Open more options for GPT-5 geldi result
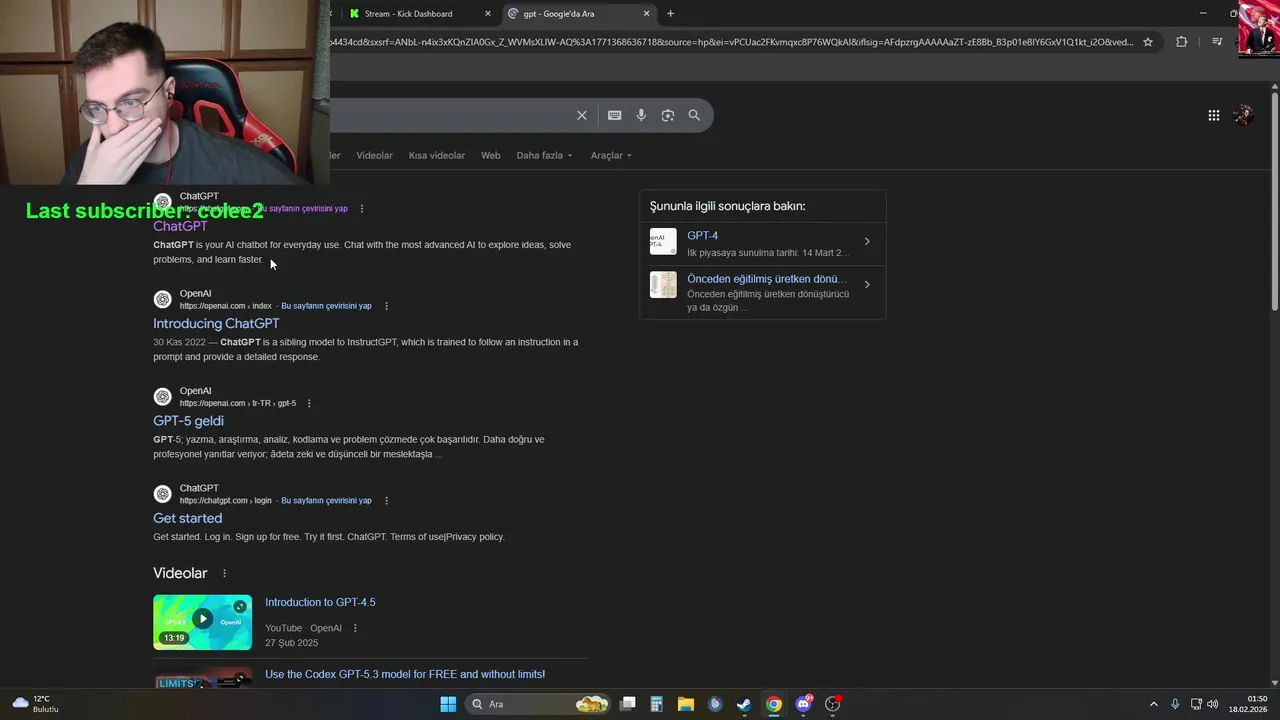 309,403
